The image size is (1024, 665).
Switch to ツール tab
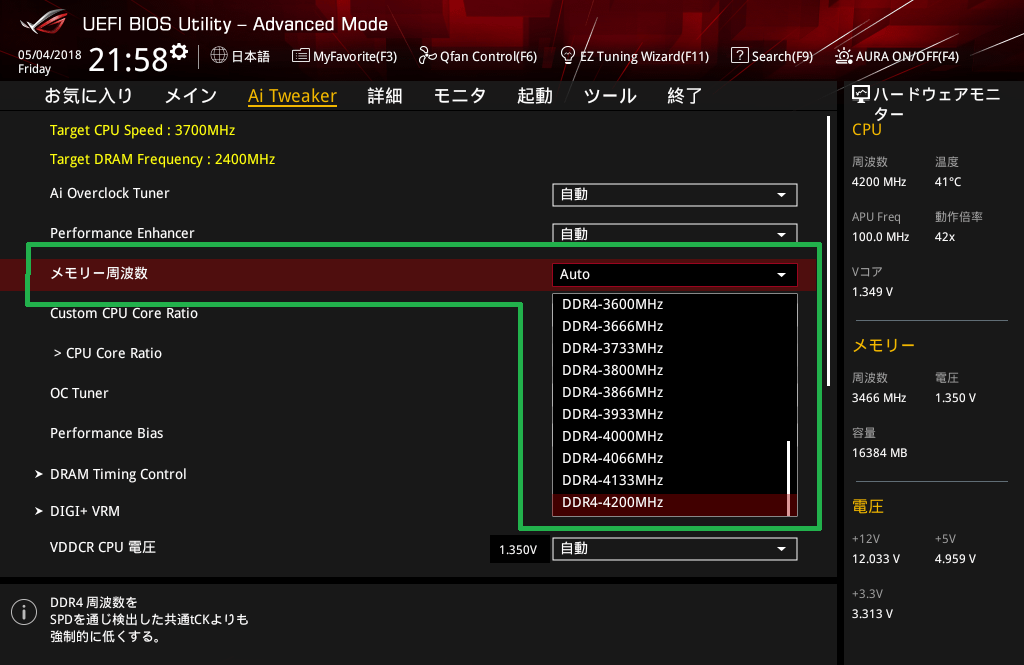coord(610,96)
